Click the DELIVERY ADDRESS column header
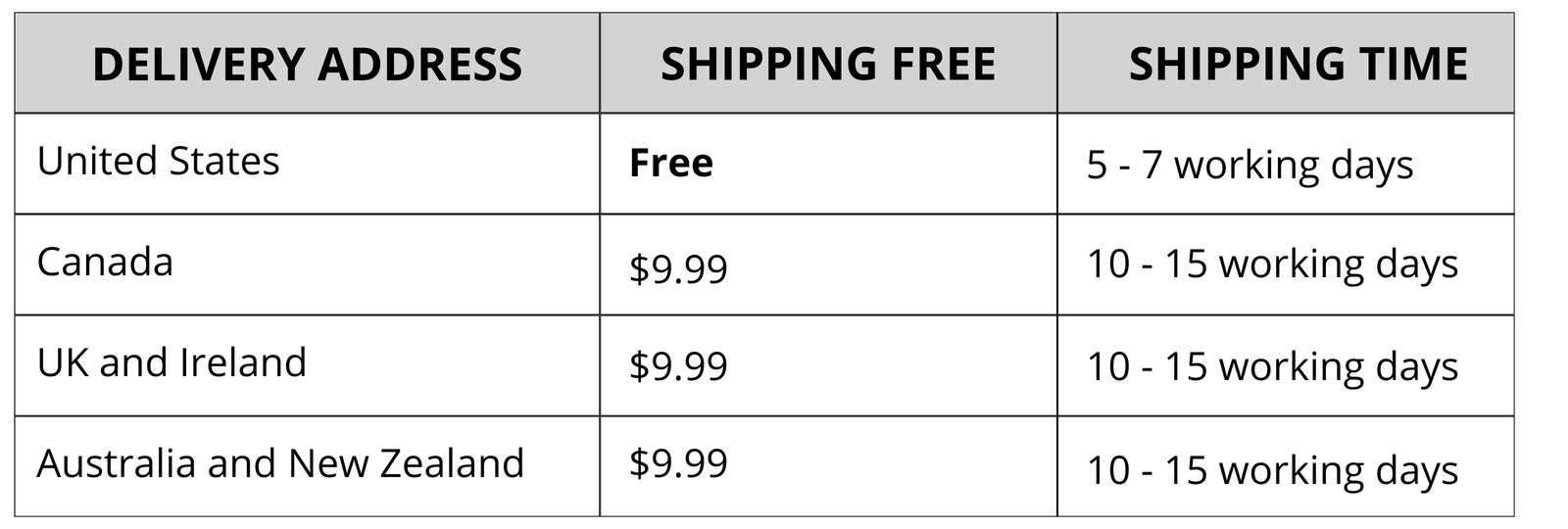 click(307, 65)
